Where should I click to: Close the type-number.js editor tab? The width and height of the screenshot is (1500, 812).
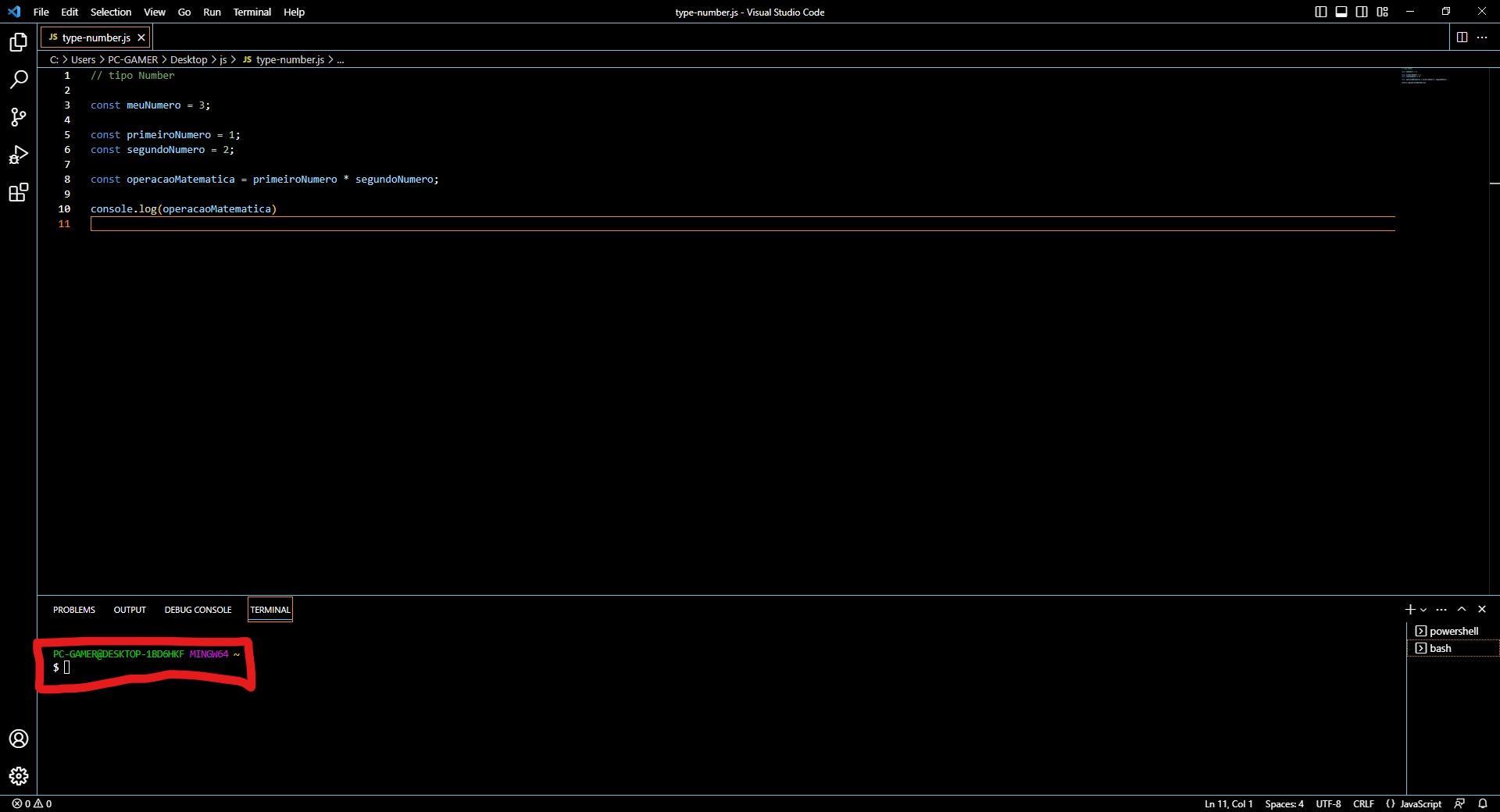point(141,37)
